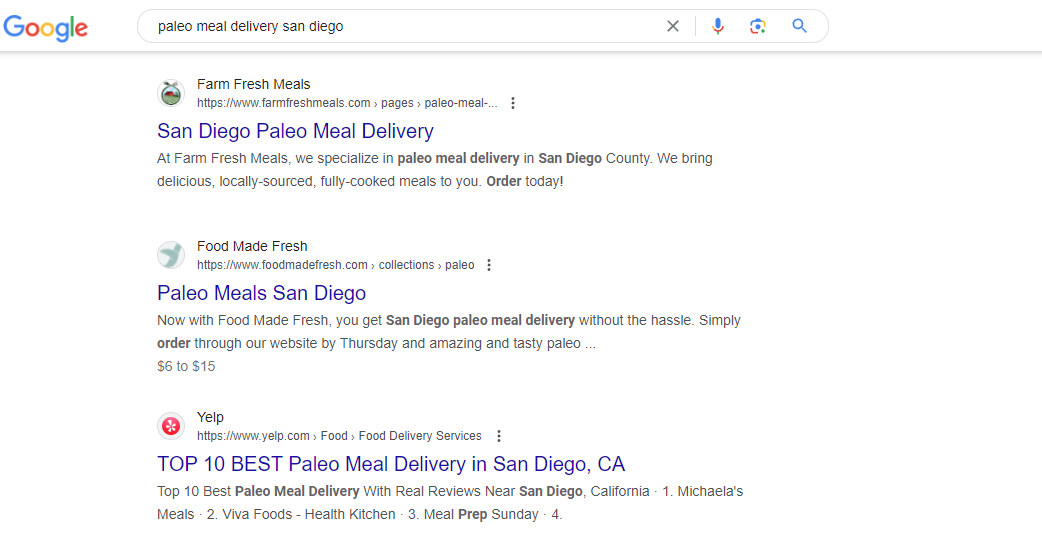1042x554 pixels.
Task: Click the Farm Fresh Meals site name
Action: click(x=253, y=84)
